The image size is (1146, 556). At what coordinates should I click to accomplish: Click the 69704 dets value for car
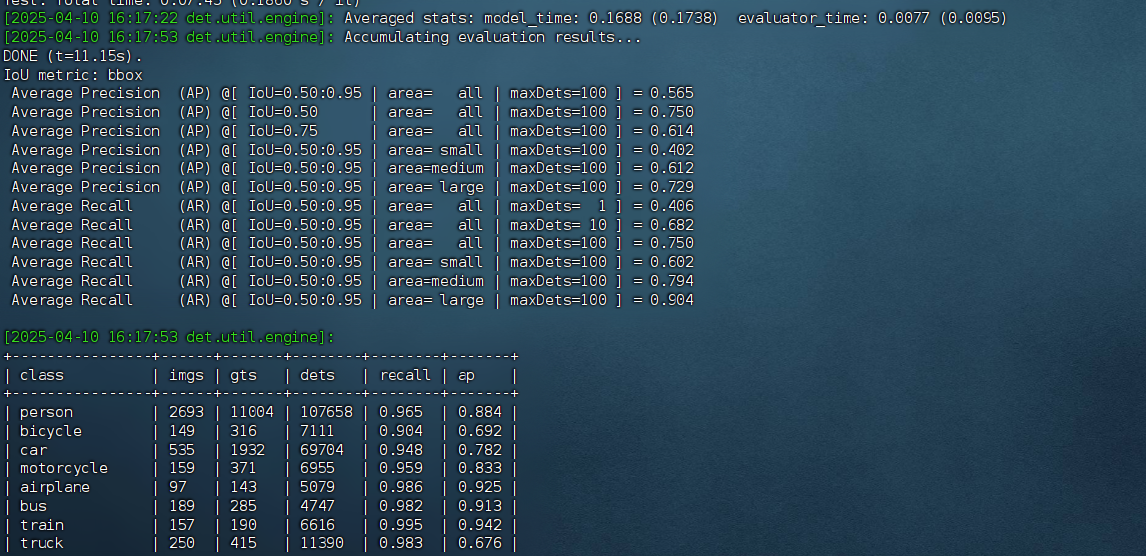click(322, 450)
